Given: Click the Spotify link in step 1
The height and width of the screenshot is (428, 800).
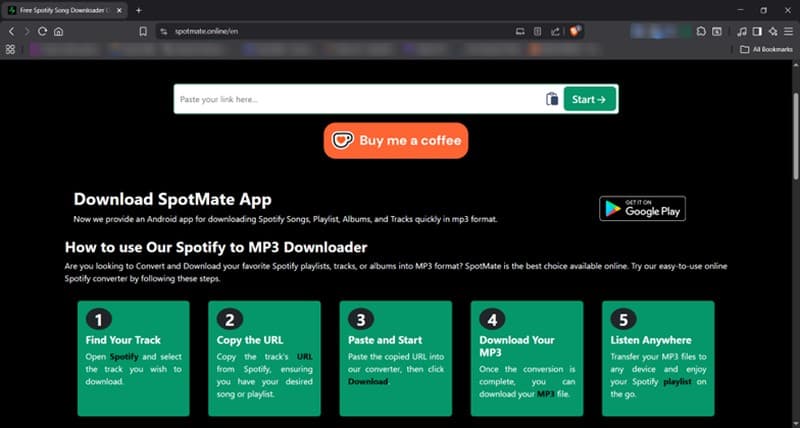Looking at the screenshot, I should tap(124, 357).
